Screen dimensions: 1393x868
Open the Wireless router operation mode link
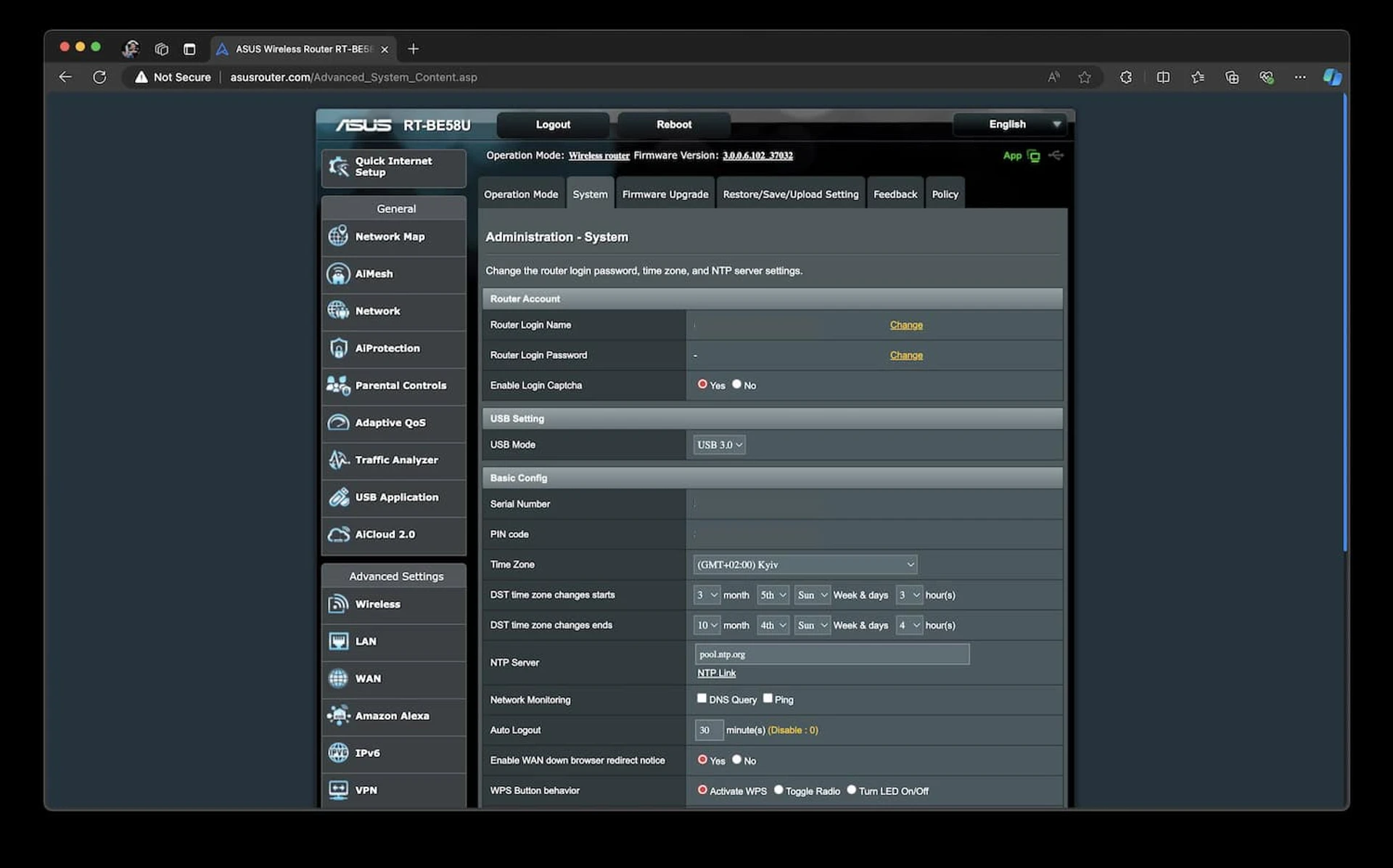coord(599,155)
